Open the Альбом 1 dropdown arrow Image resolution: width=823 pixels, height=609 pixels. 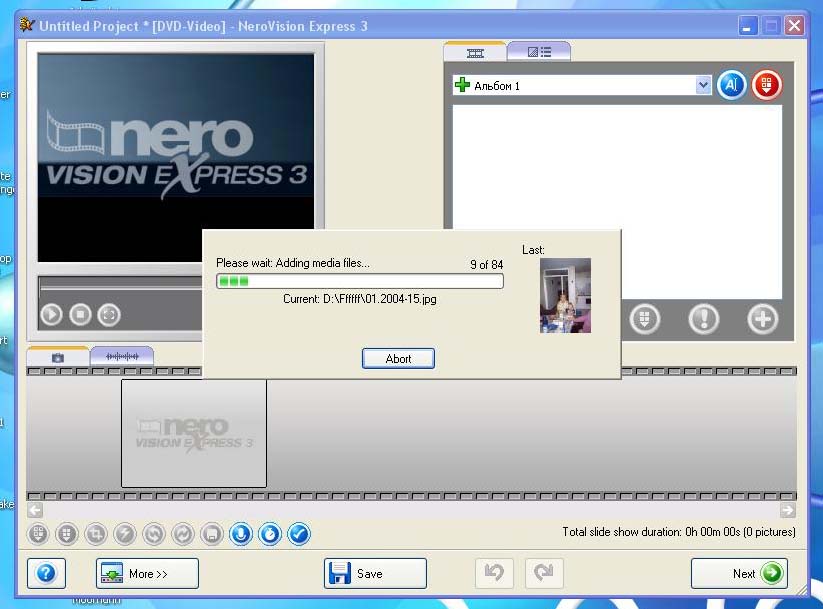(x=703, y=85)
